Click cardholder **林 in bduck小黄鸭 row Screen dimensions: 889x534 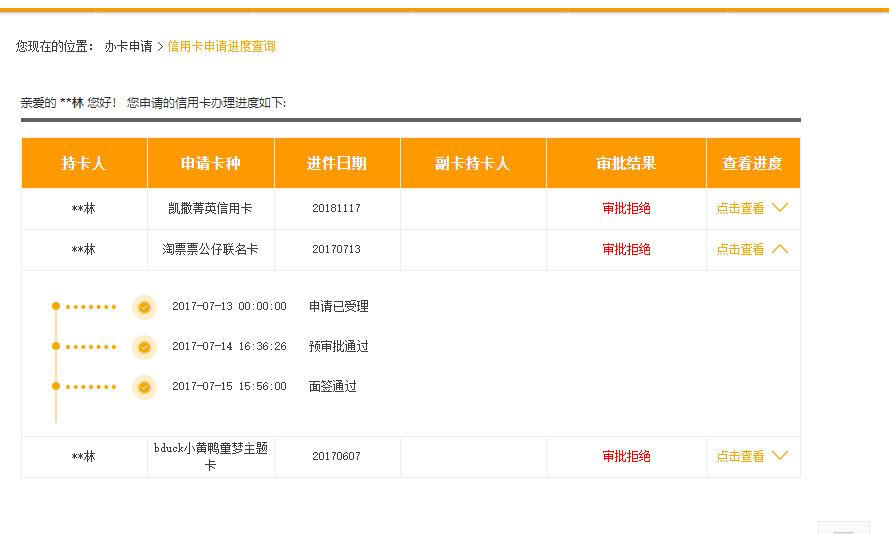pyautogui.click(x=83, y=456)
